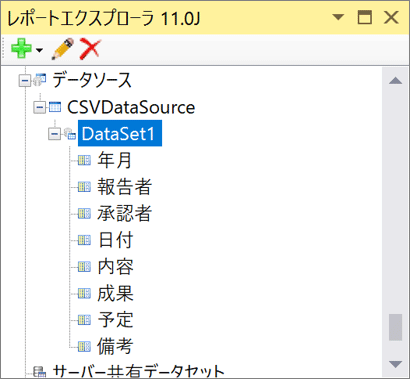Image resolution: width=410 pixels, height=379 pixels.
Task: Click the field icon beside 内容
Action: (84, 267)
